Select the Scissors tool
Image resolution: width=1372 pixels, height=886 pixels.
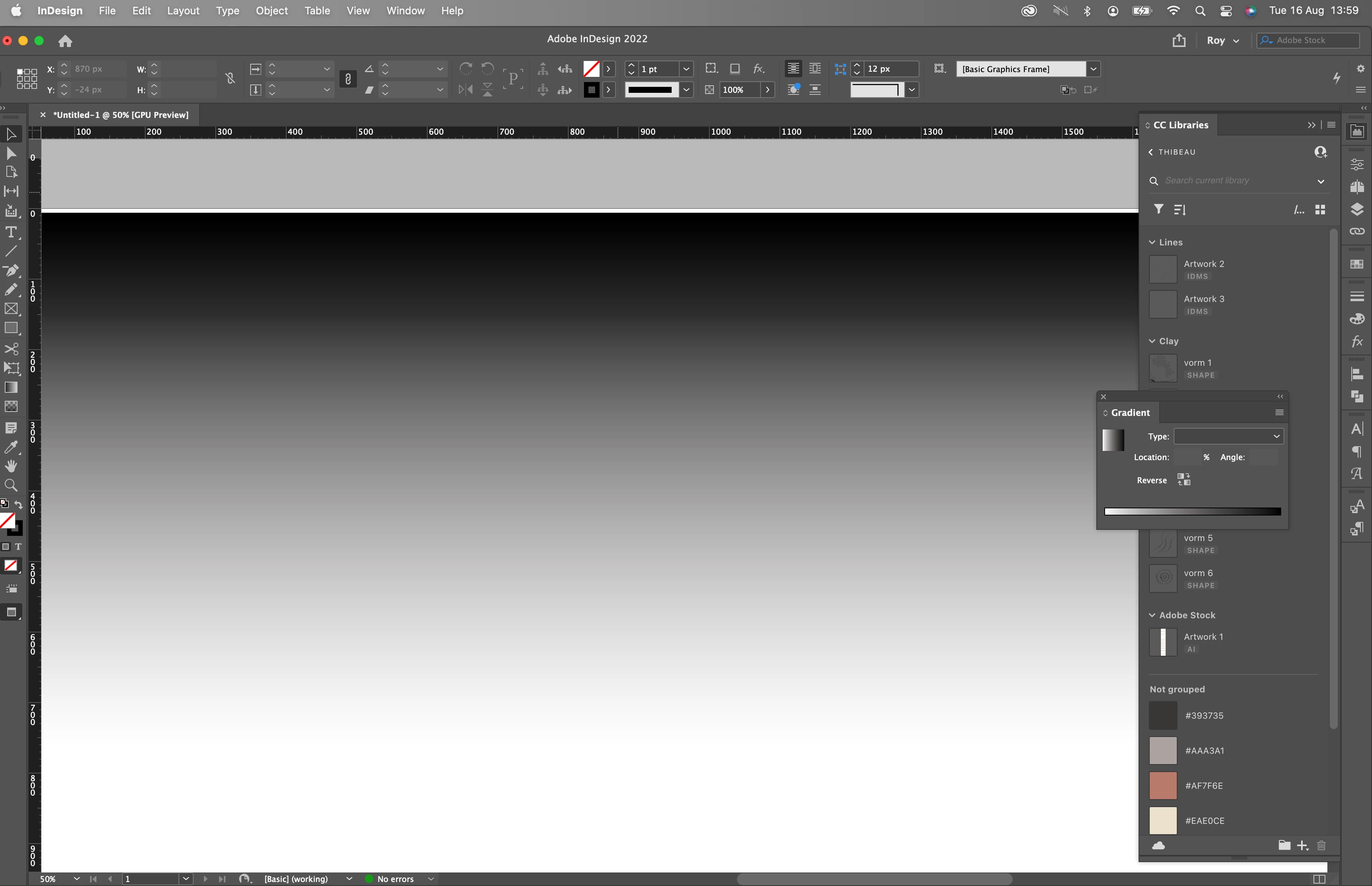point(11,349)
